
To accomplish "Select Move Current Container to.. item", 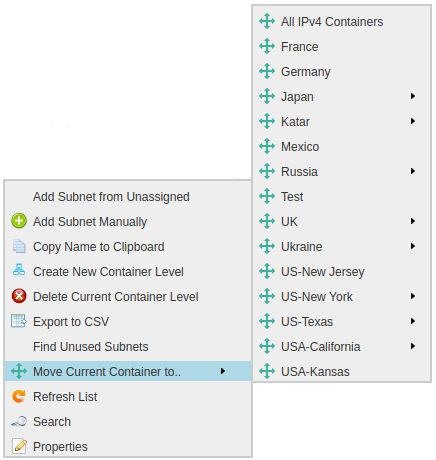I will coord(128,371).
